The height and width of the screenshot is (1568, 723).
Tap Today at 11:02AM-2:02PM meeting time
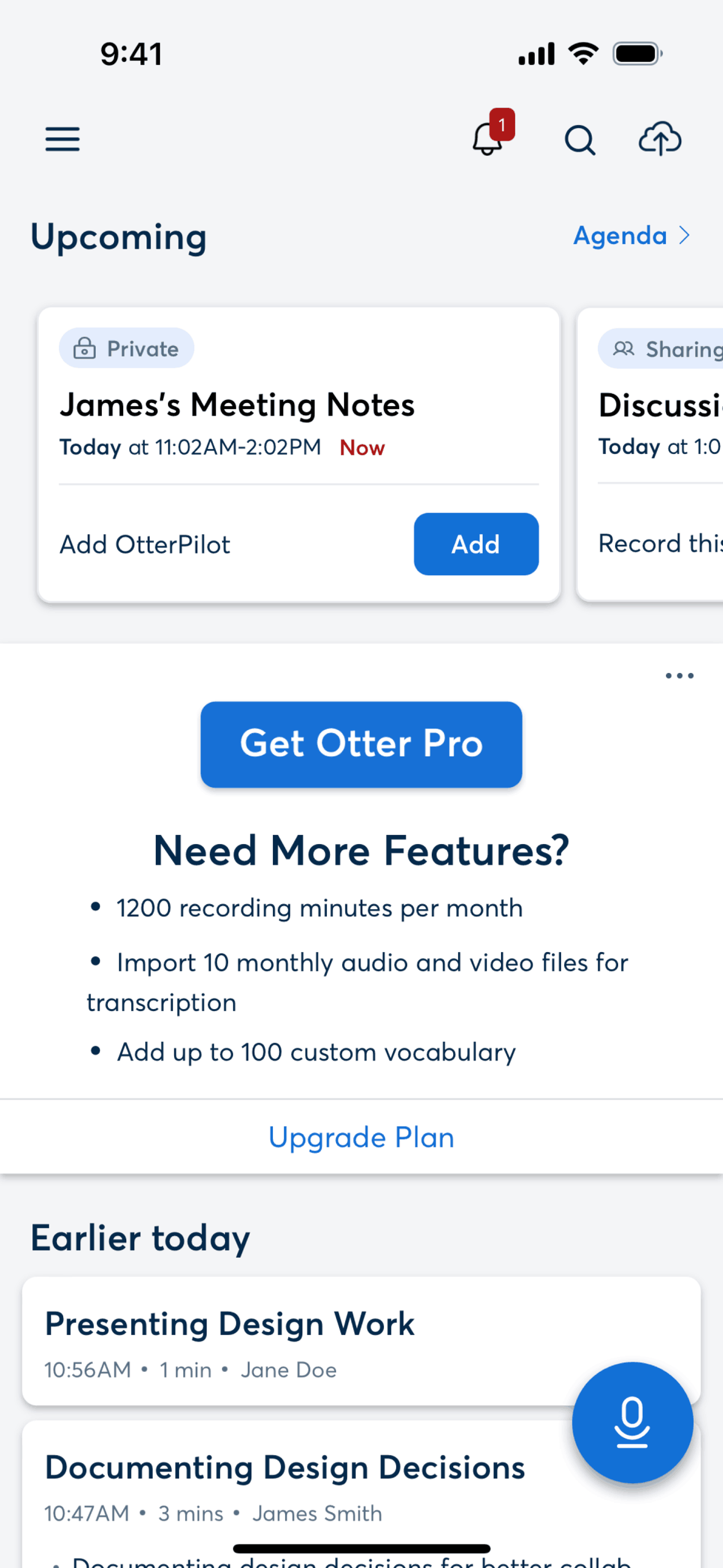coord(190,448)
